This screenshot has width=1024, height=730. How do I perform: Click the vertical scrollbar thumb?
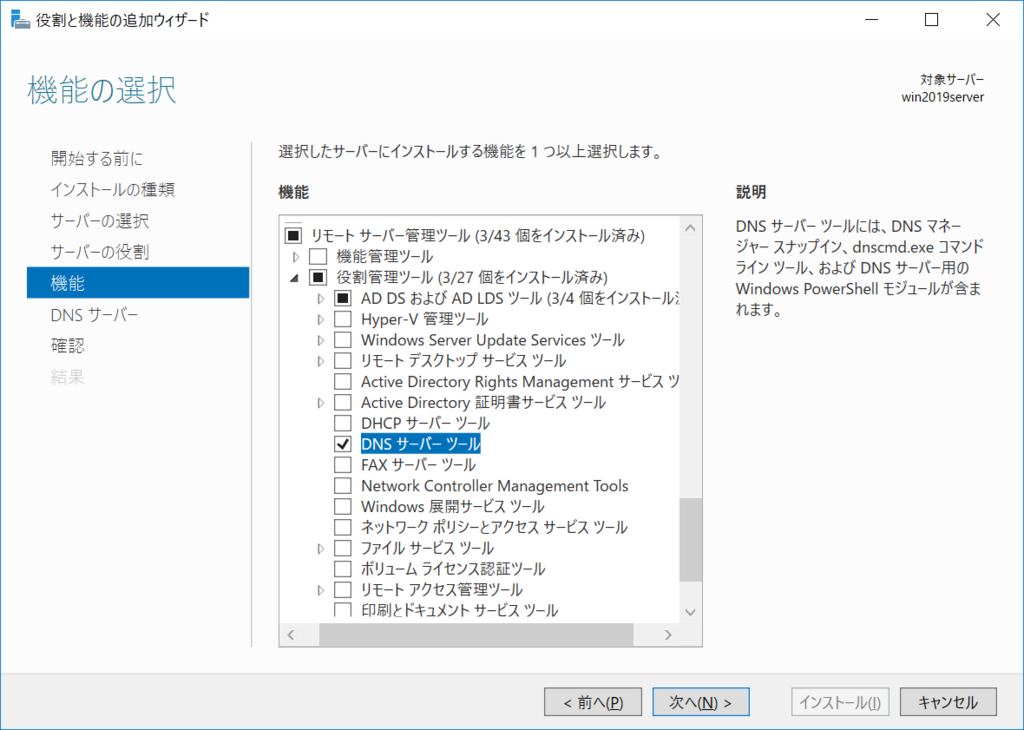tap(690, 540)
